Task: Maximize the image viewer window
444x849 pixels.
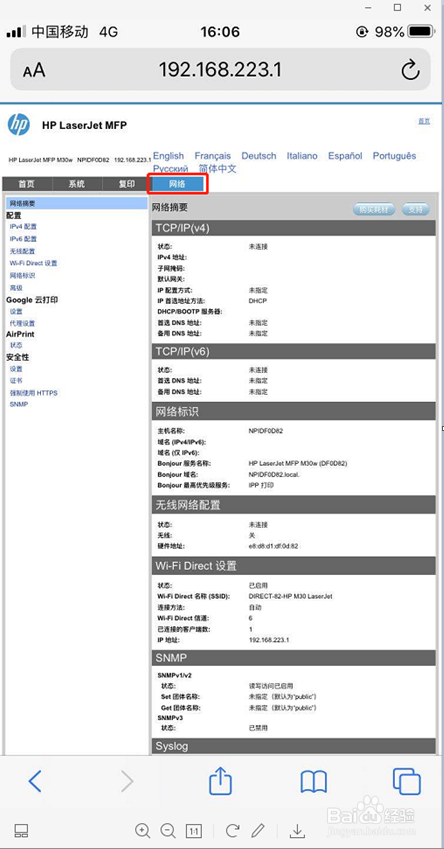Action: coord(397,8)
